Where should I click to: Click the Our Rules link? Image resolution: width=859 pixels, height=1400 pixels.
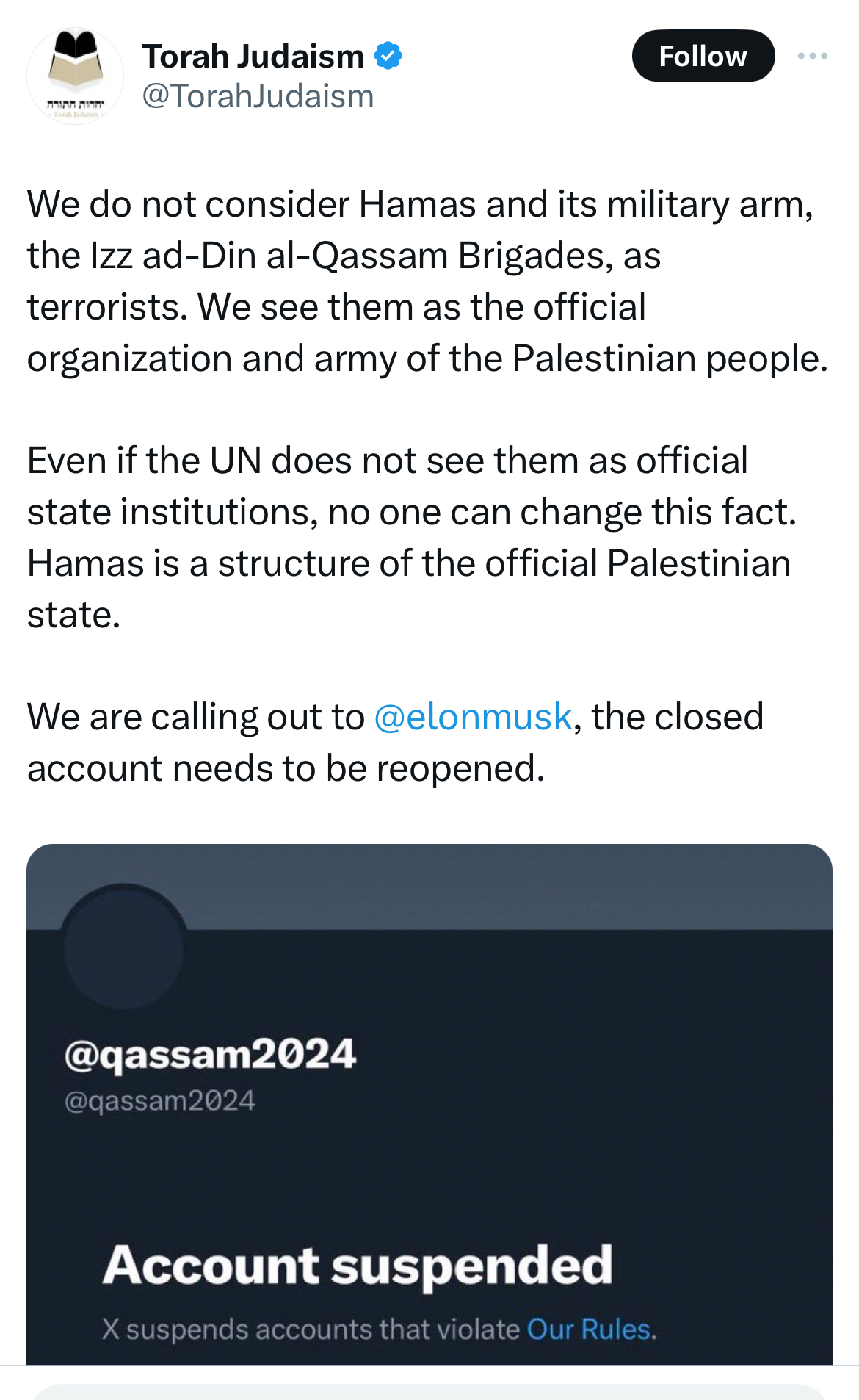click(x=590, y=1329)
